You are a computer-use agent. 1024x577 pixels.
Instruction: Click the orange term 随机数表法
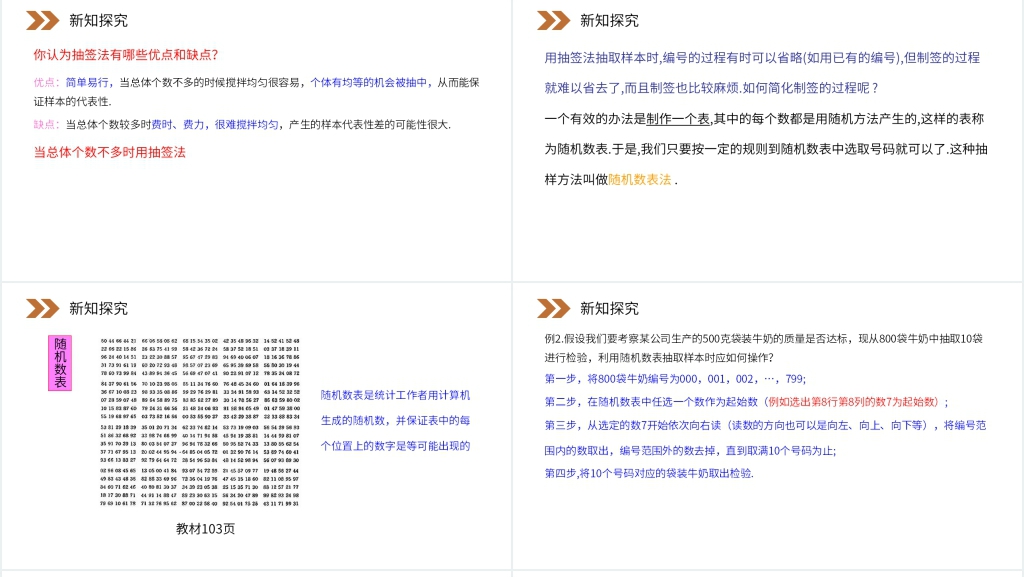pyautogui.click(x=639, y=179)
